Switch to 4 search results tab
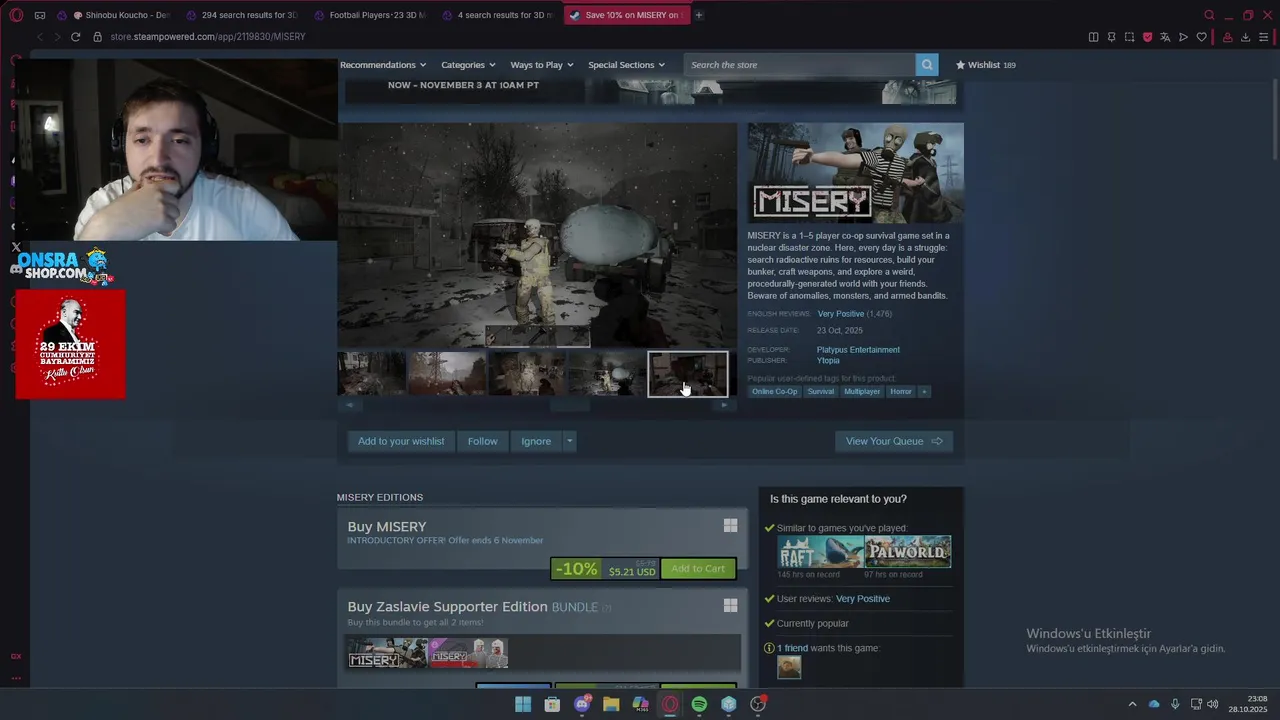The height and width of the screenshot is (720, 1280). 497,15
